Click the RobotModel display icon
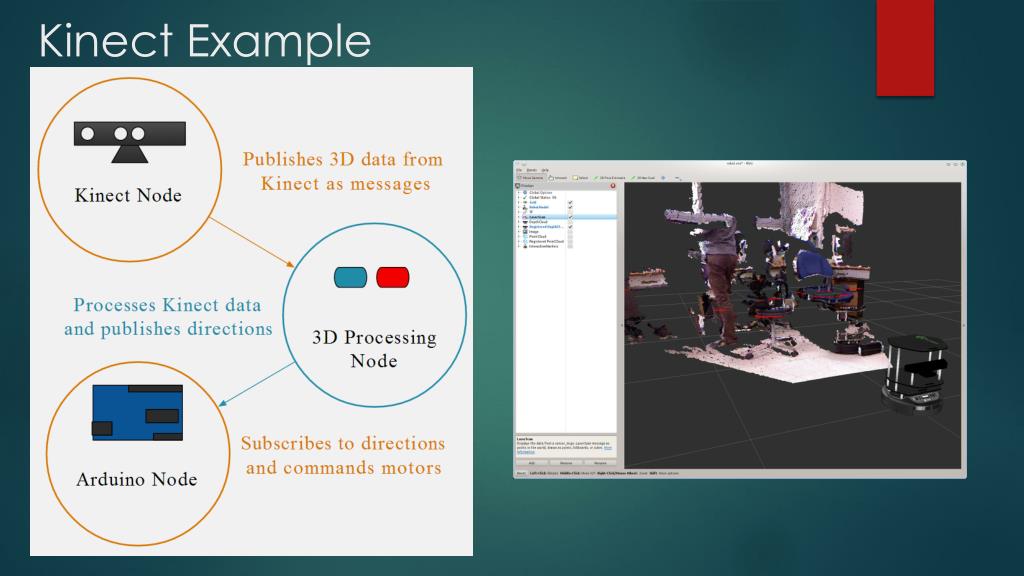 [x=525, y=207]
